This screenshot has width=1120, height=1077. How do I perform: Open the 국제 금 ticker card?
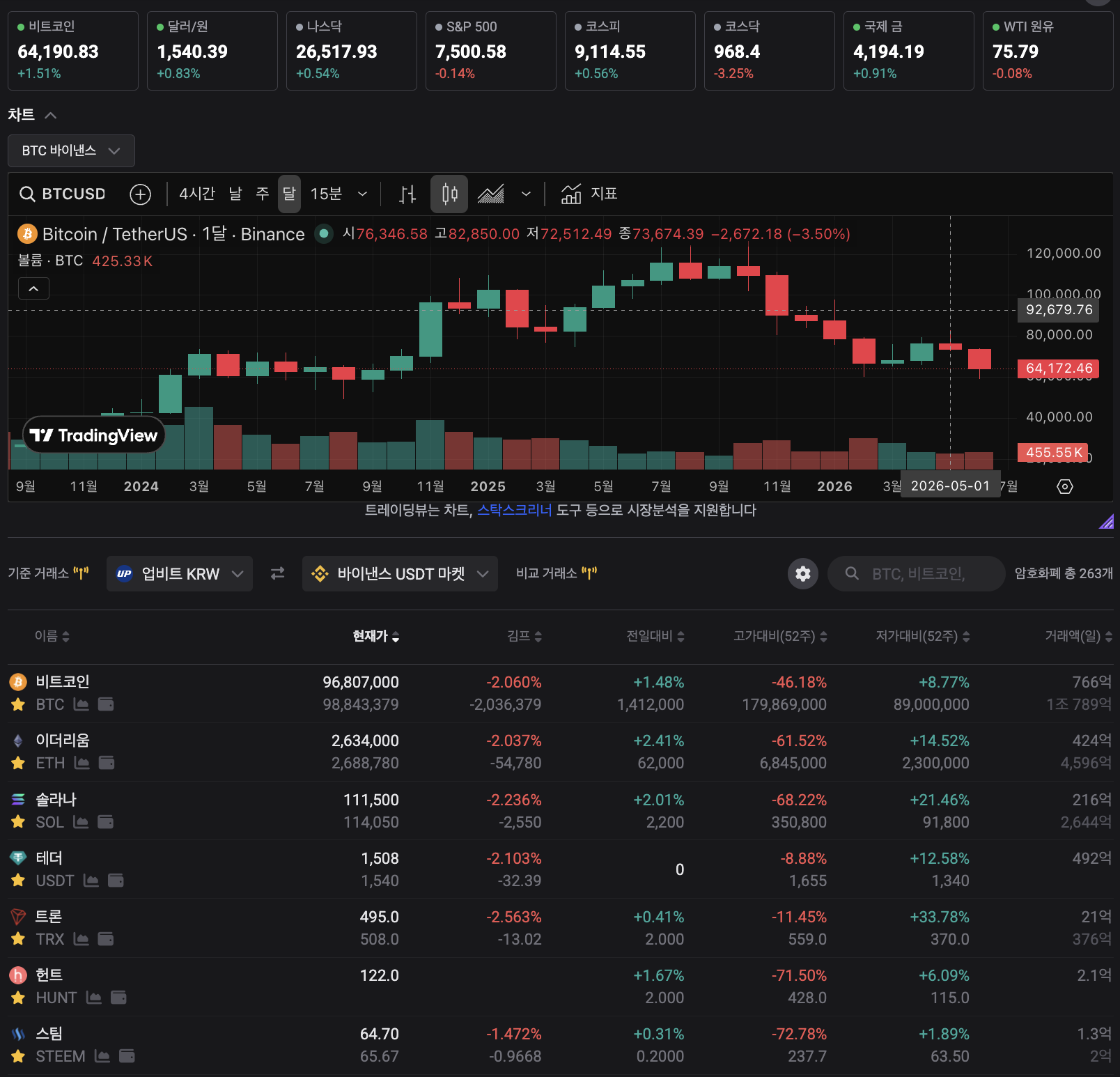(x=909, y=51)
